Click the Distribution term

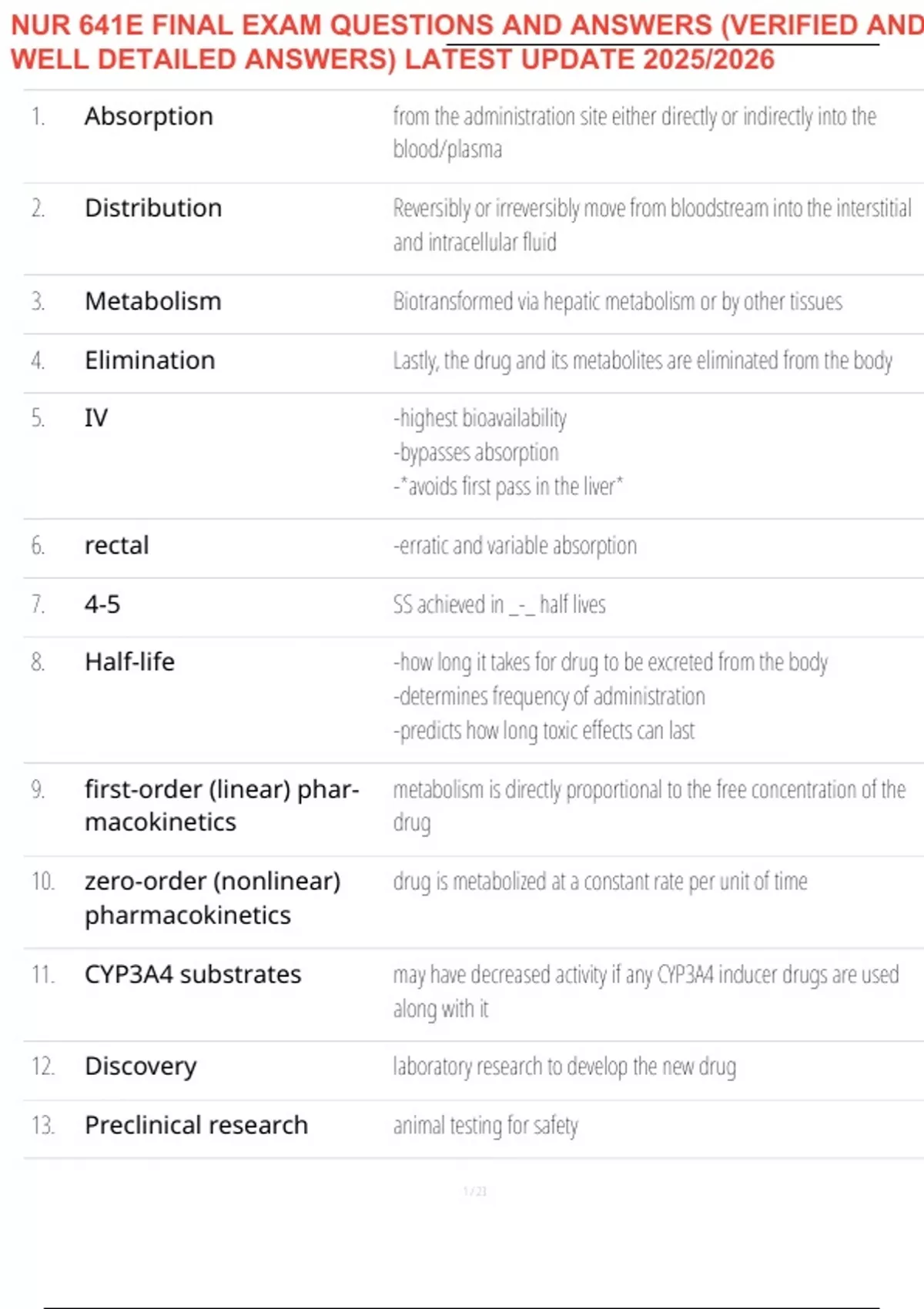(153, 208)
